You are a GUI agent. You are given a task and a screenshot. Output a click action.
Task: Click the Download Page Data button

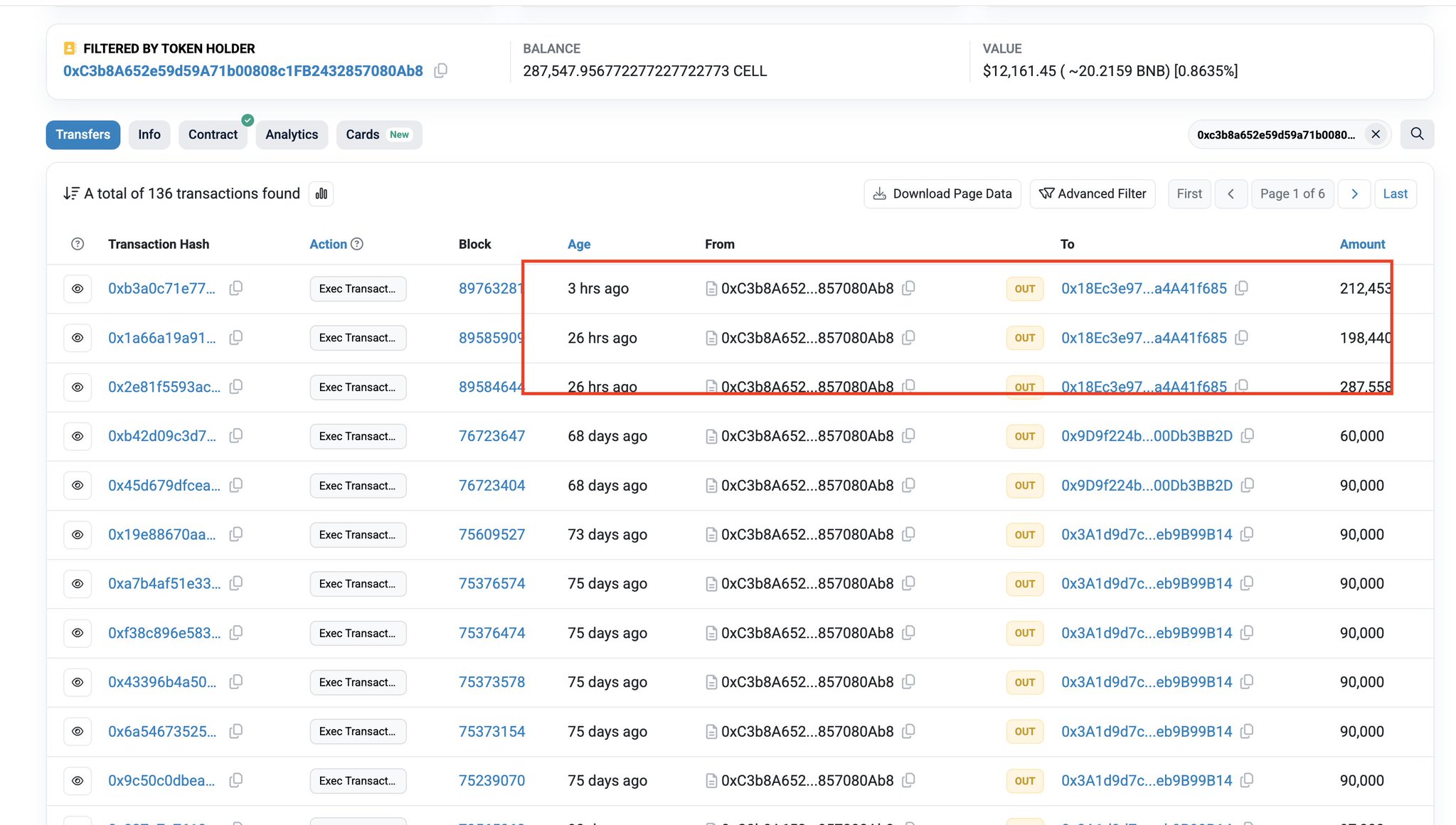(x=942, y=193)
